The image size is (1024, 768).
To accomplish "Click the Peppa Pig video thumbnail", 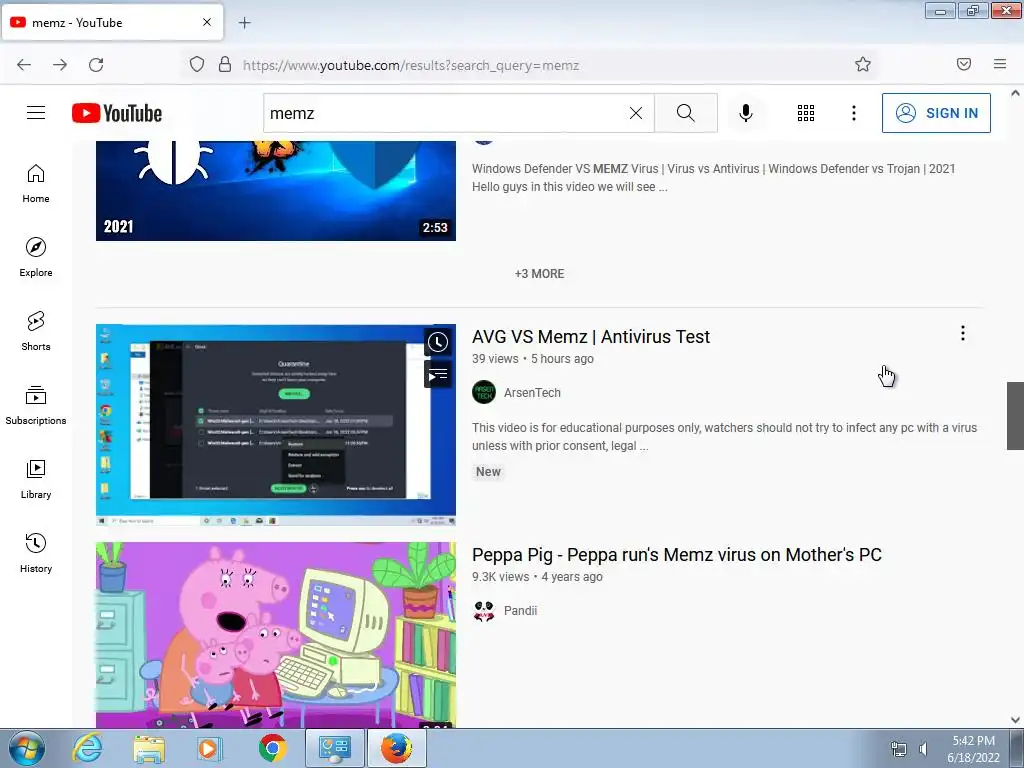I will 276,635.
